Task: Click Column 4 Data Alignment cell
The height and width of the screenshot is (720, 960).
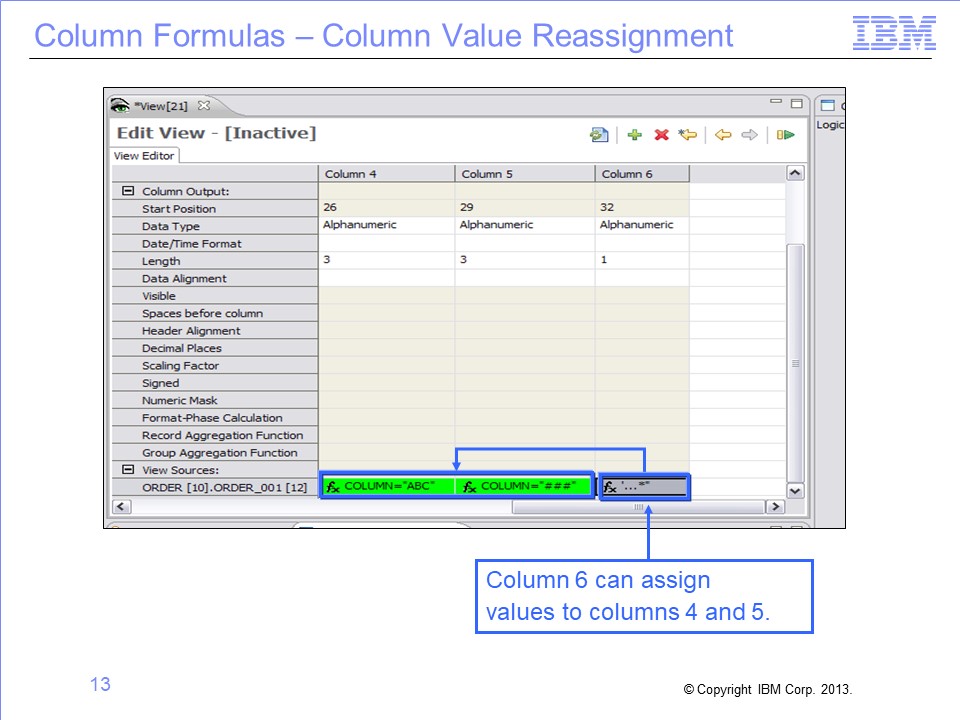Action: point(386,277)
